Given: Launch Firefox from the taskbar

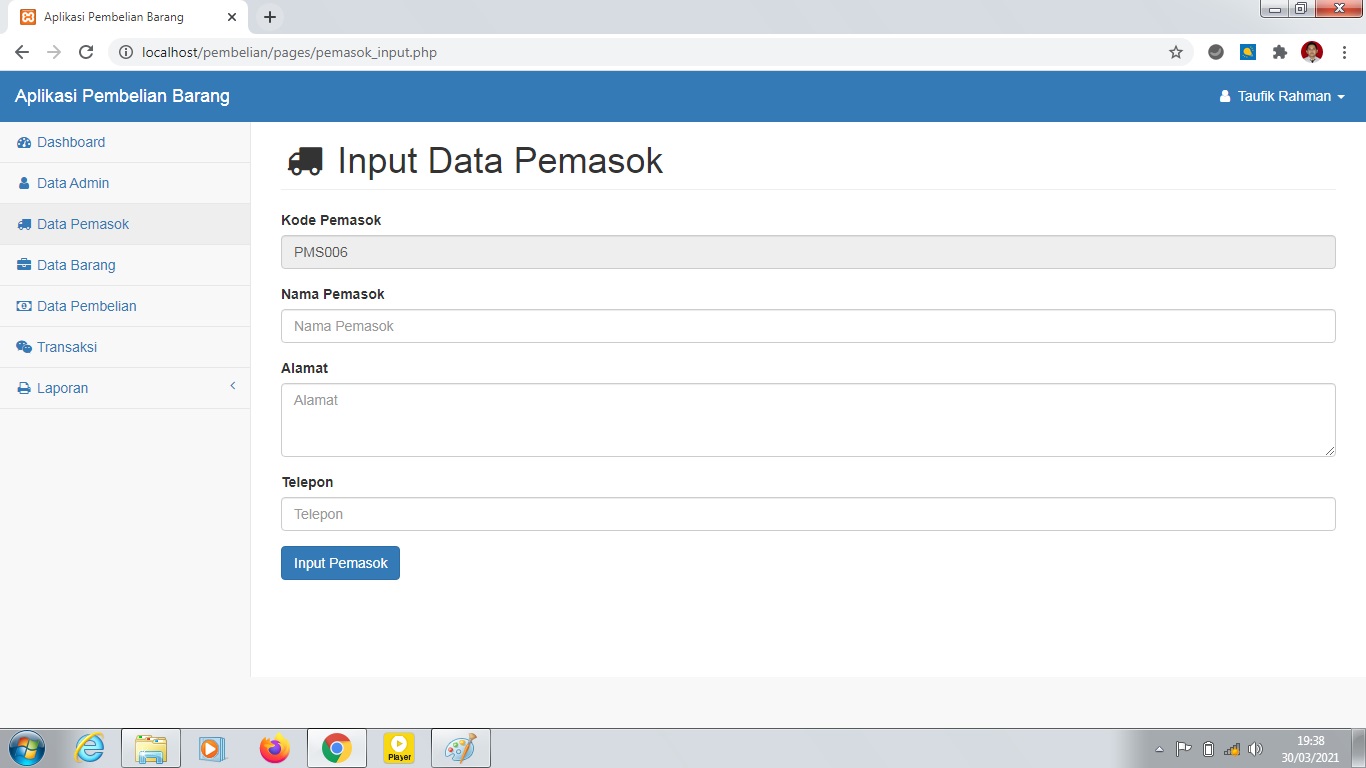Looking at the screenshot, I should pyautogui.click(x=274, y=747).
